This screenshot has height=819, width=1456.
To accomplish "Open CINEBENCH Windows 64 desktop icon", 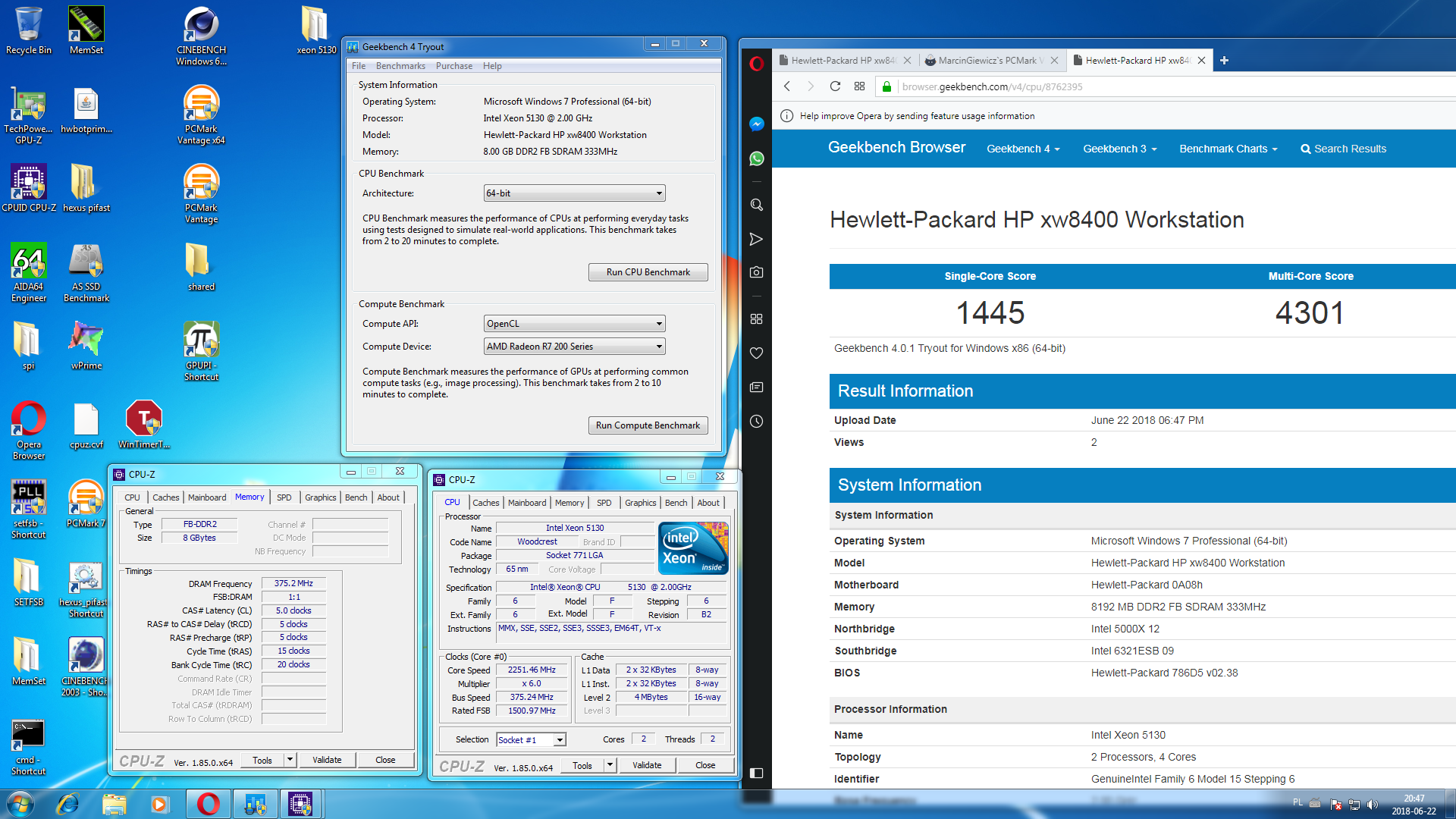I will point(201,36).
